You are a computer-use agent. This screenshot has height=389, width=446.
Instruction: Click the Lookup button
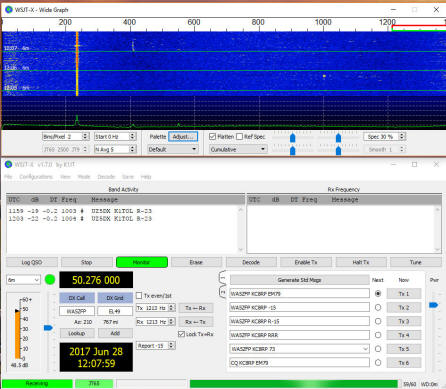(77, 333)
